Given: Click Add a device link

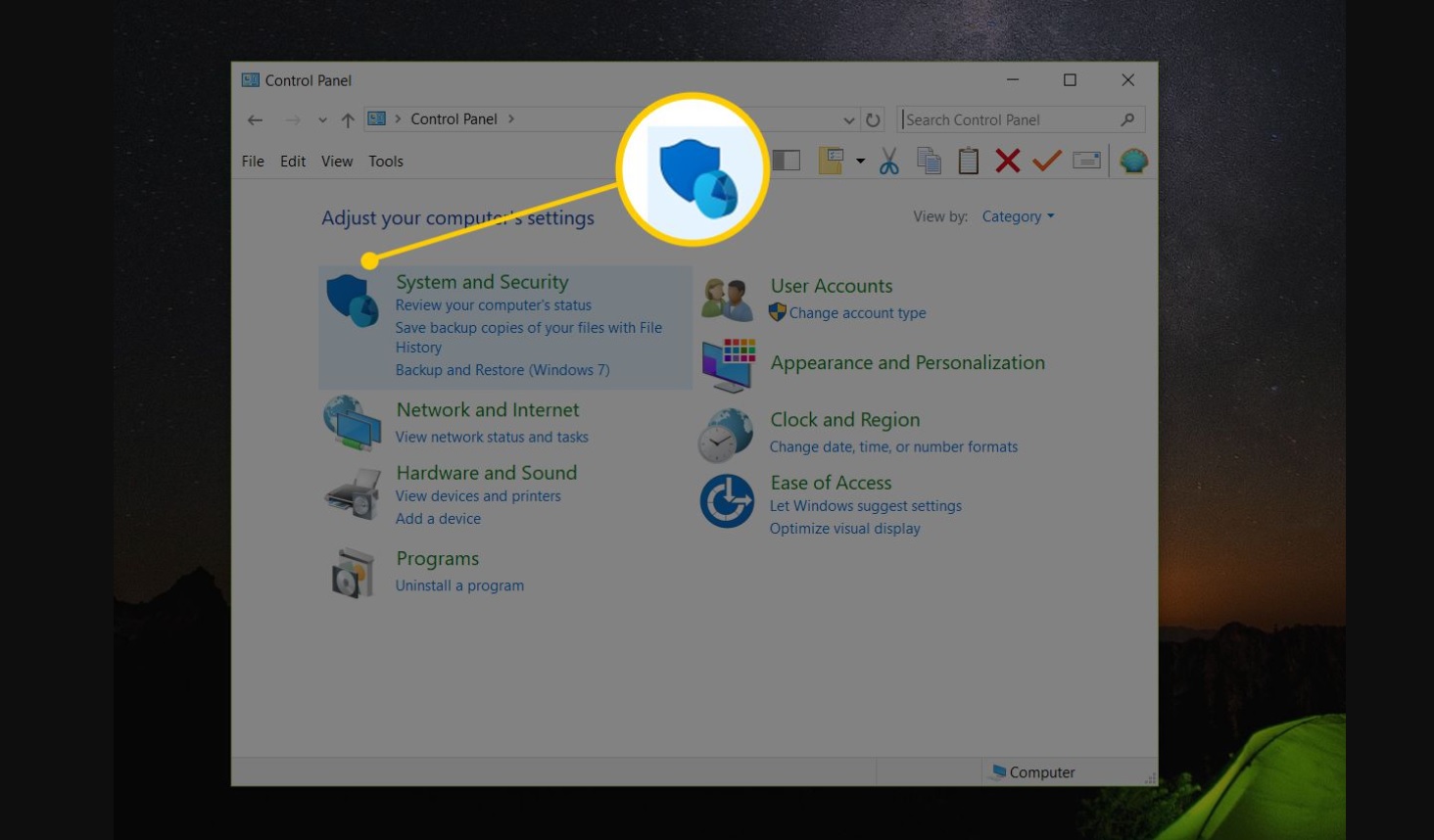Looking at the screenshot, I should pyautogui.click(x=438, y=519).
